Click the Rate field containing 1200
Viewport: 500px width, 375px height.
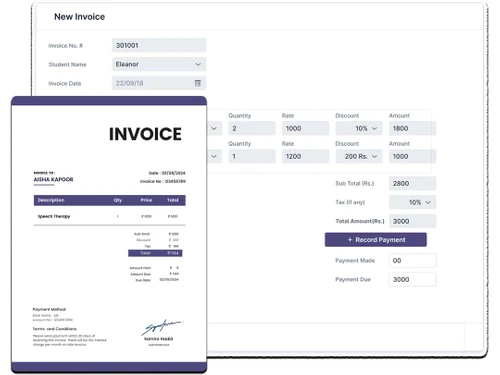(305, 156)
